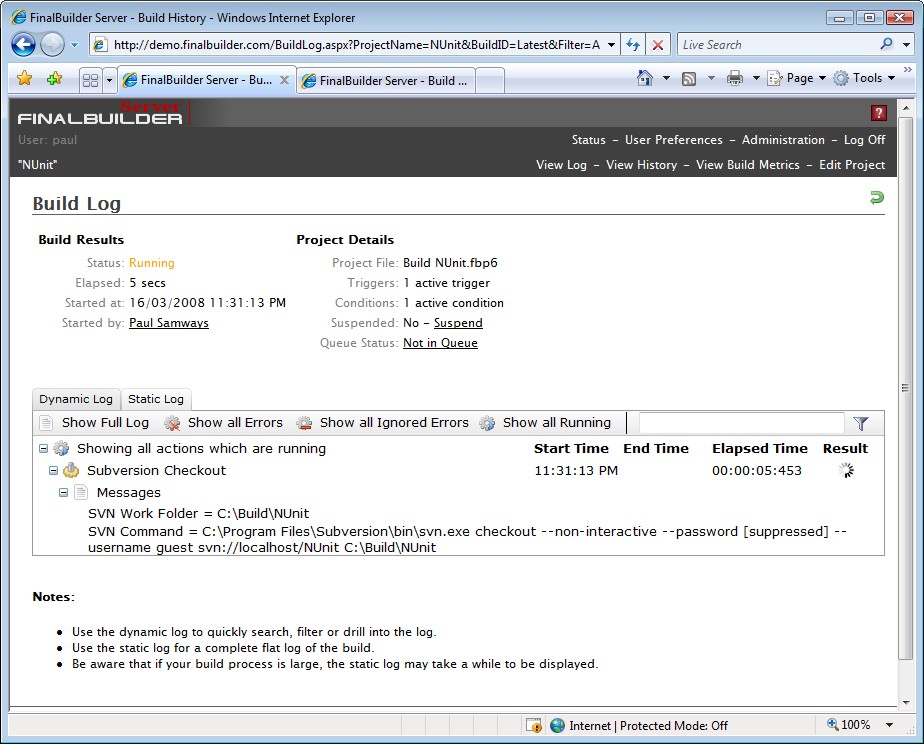Click the protected mode security status icon

(534, 725)
